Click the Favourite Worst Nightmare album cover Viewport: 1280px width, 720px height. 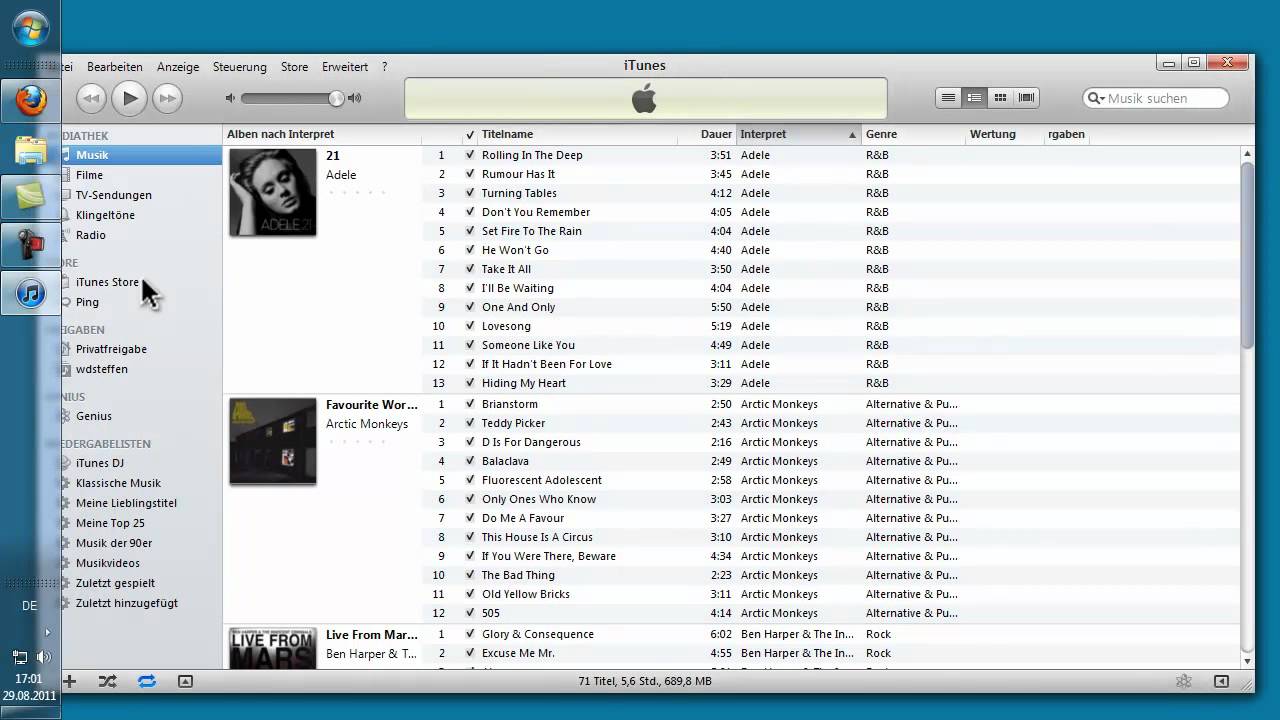coord(273,441)
